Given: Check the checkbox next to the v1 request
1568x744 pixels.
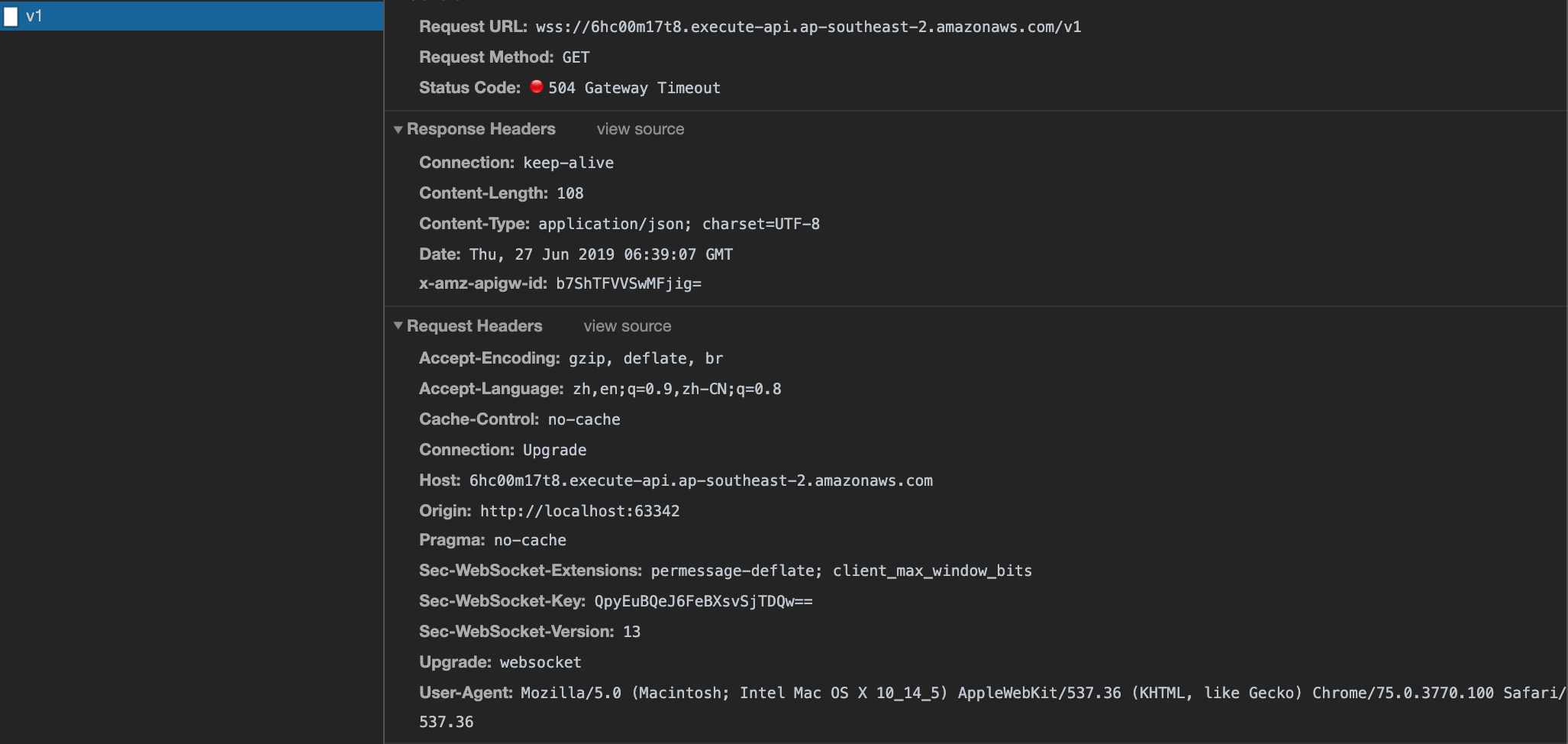Looking at the screenshot, I should [11, 14].
